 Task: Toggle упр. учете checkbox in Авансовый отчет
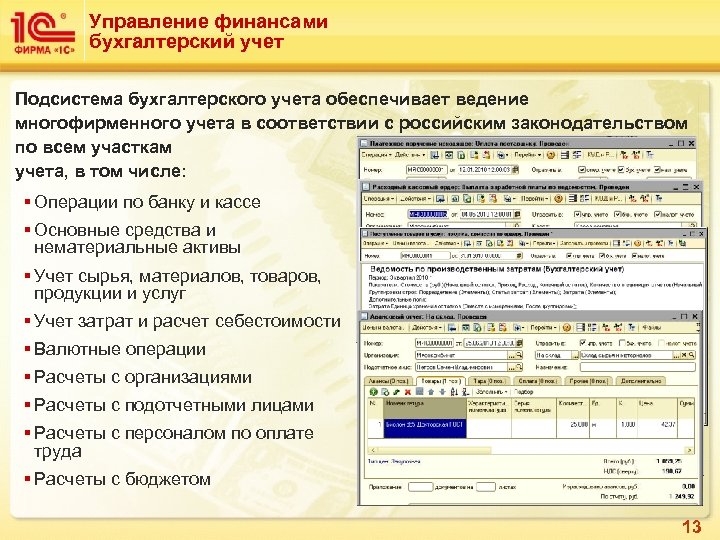(x=583, y=343)
